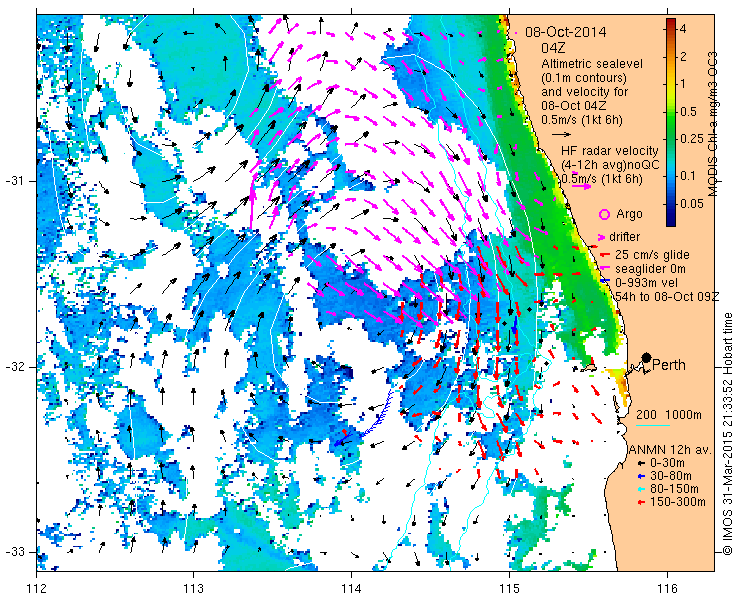Click the longitude axis label '116'
The width and height of the screenshot is (740, 600).
pyautogui.click(x=667, y=588)
